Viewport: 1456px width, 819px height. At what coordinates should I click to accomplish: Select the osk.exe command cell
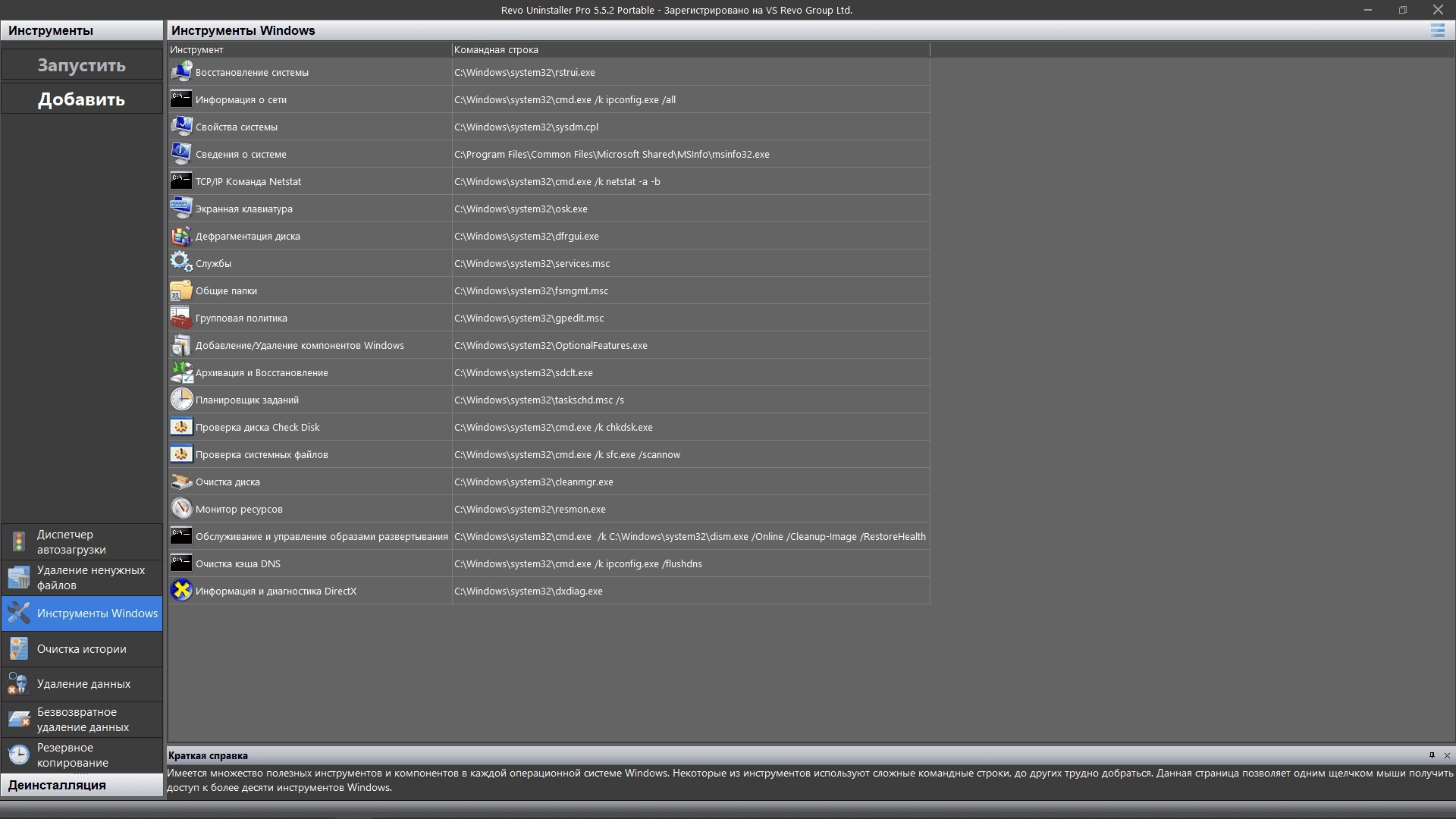(x=691, y=209)
